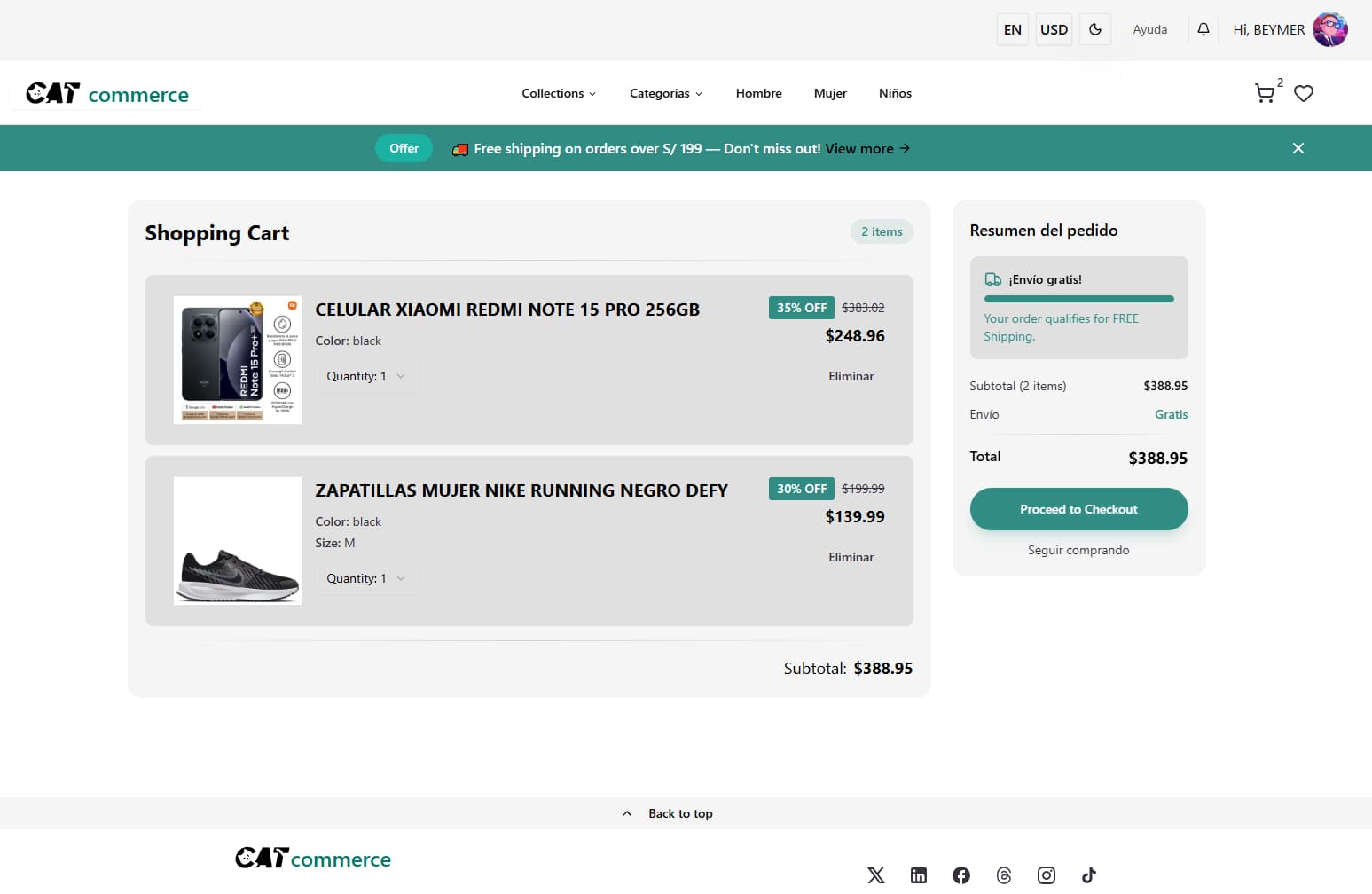
Task: Click the free shipping progress bar
Action: pyautogui.click(x=1079, y=299)
